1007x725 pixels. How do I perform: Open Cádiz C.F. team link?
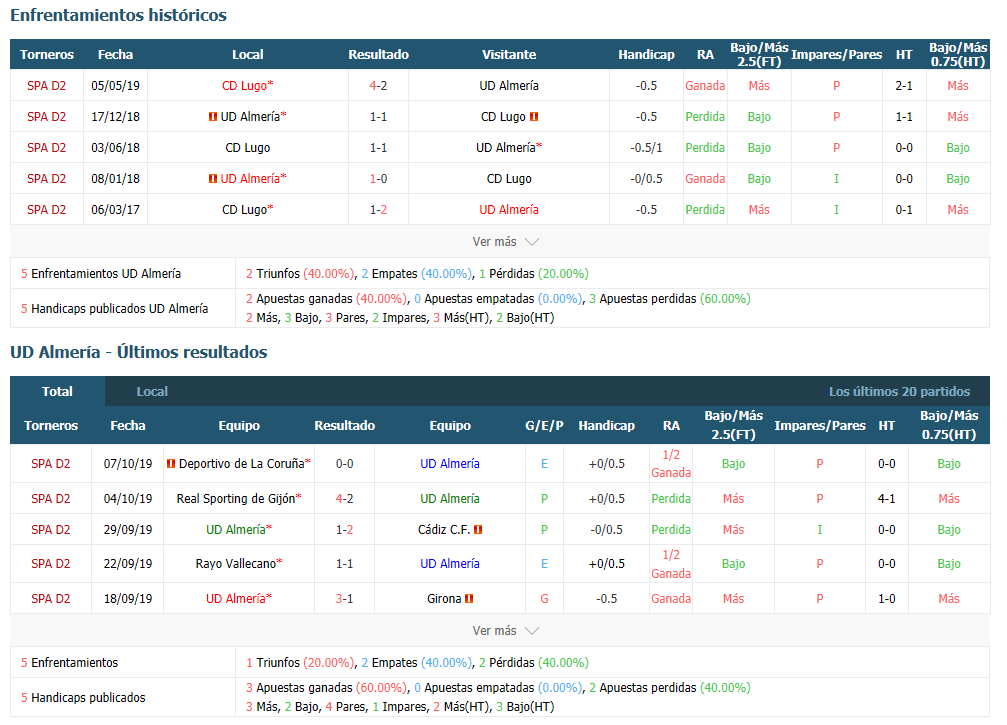[444, 530]
